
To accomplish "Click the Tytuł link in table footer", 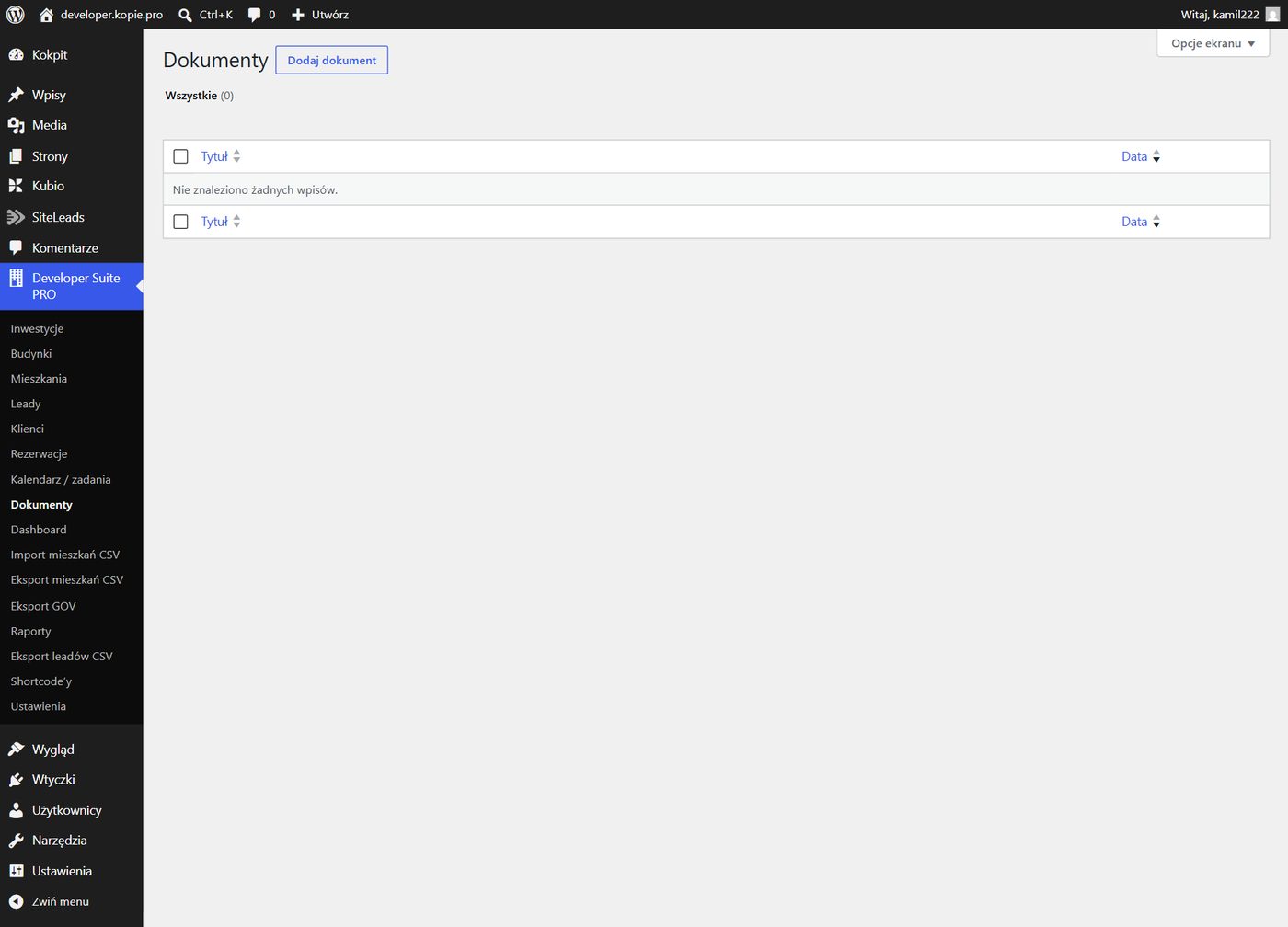I will click(214, 222).
